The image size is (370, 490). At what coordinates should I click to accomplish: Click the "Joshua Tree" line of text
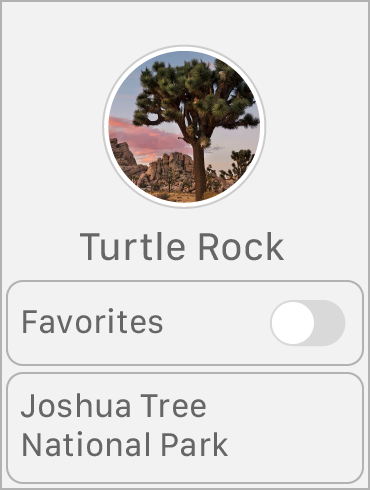tap(114, 405)
